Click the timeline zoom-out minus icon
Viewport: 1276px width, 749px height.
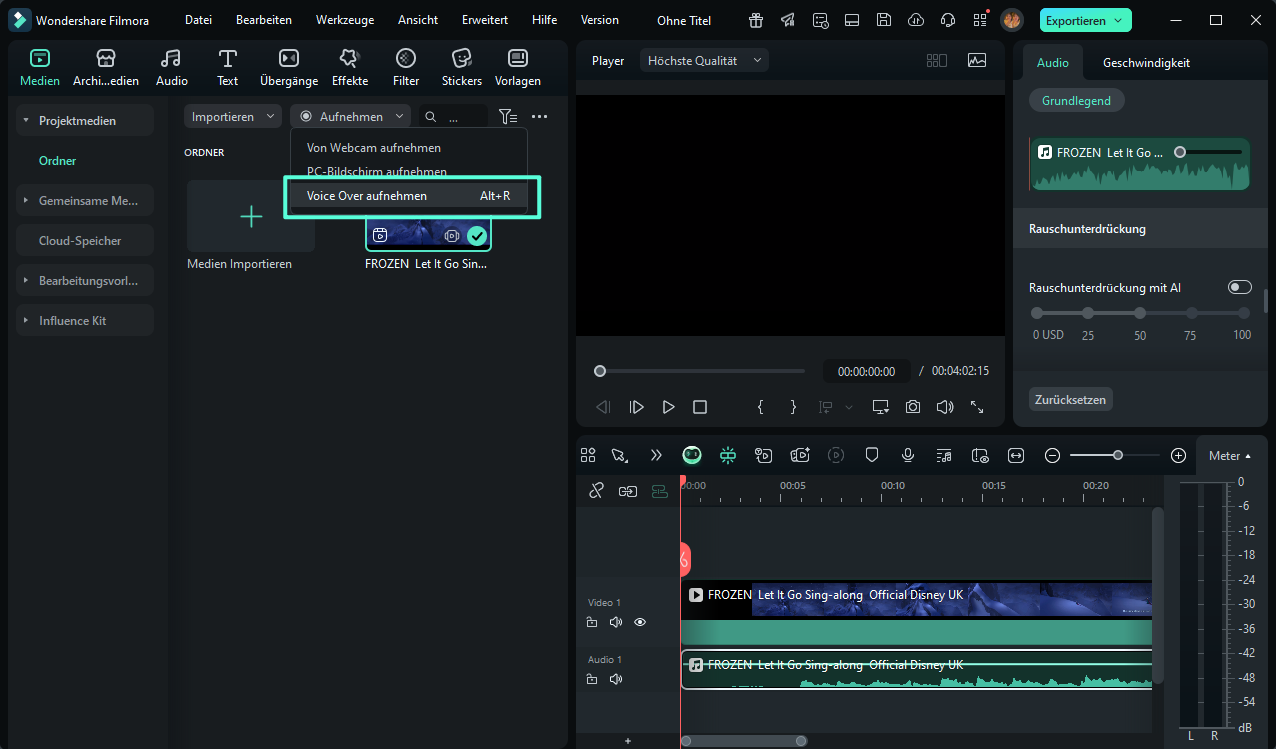(x=1052, y=455)
